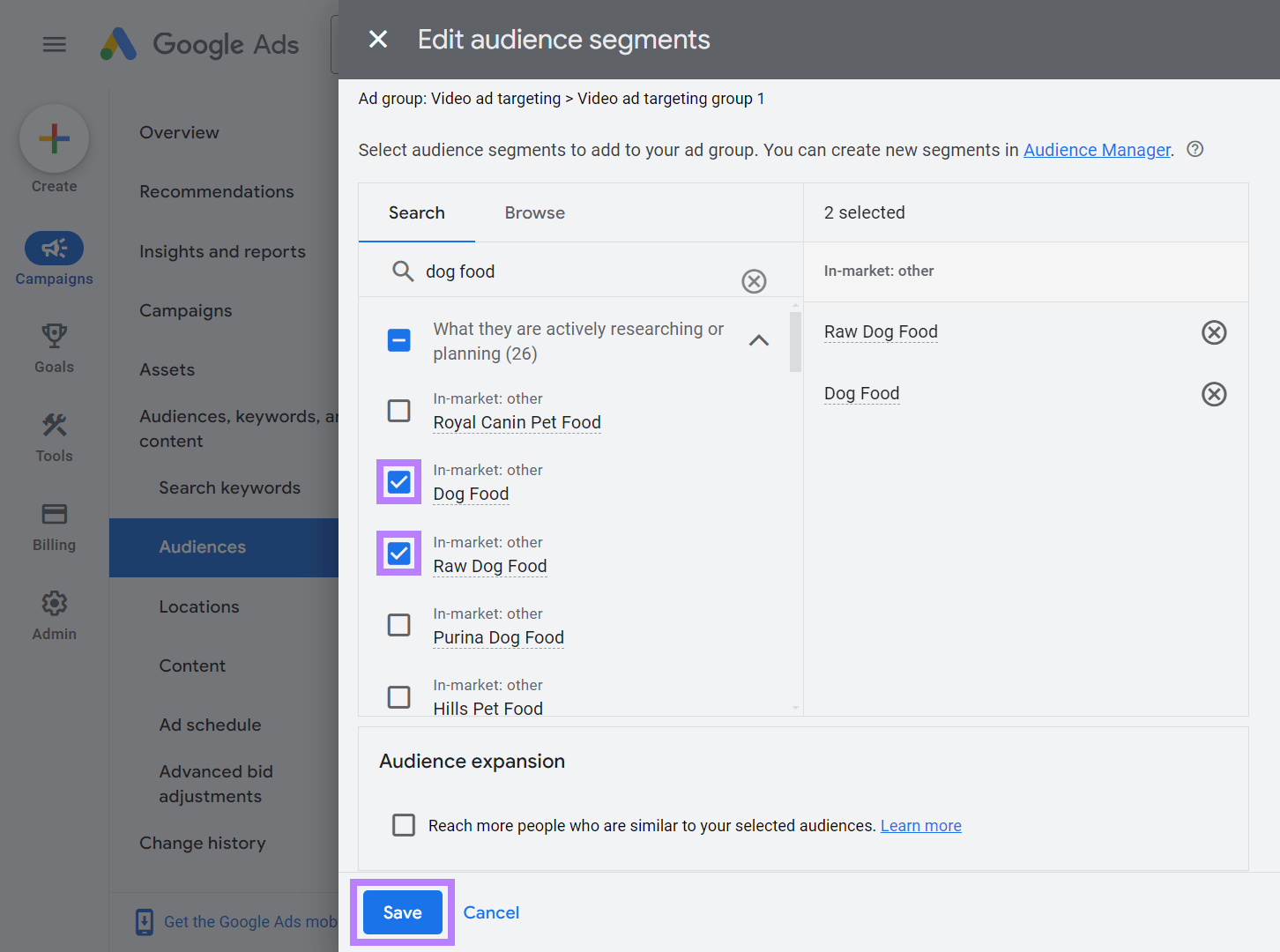The height and width of the screenshot is (952, 1280).
Task: Select the Purina Dog Food checkbox
Action: tap(399, 625)
